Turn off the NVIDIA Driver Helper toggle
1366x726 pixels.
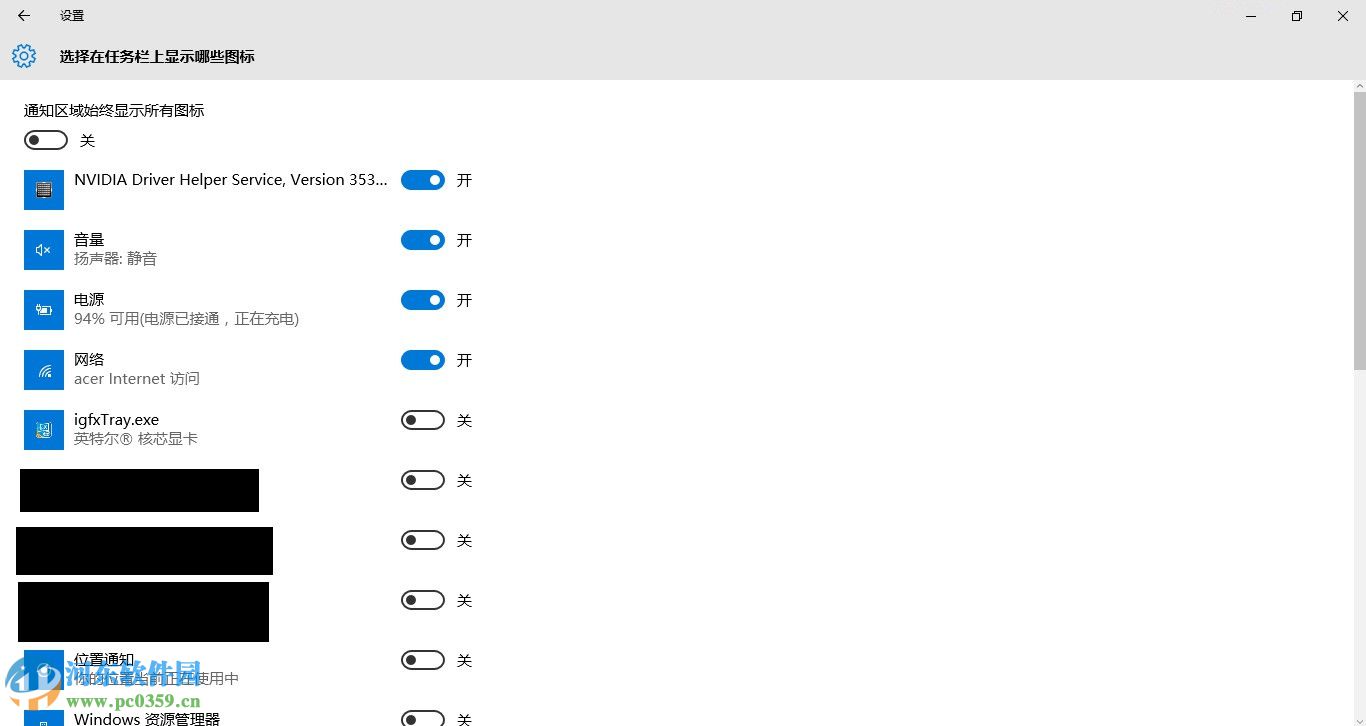423,180
